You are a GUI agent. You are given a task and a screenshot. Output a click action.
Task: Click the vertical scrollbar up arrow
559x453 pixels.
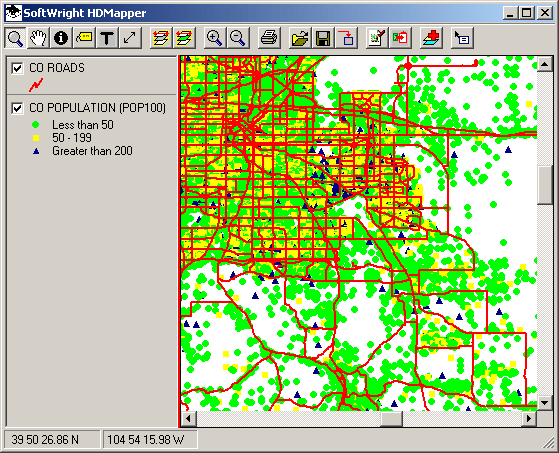[x=544, y=64]
